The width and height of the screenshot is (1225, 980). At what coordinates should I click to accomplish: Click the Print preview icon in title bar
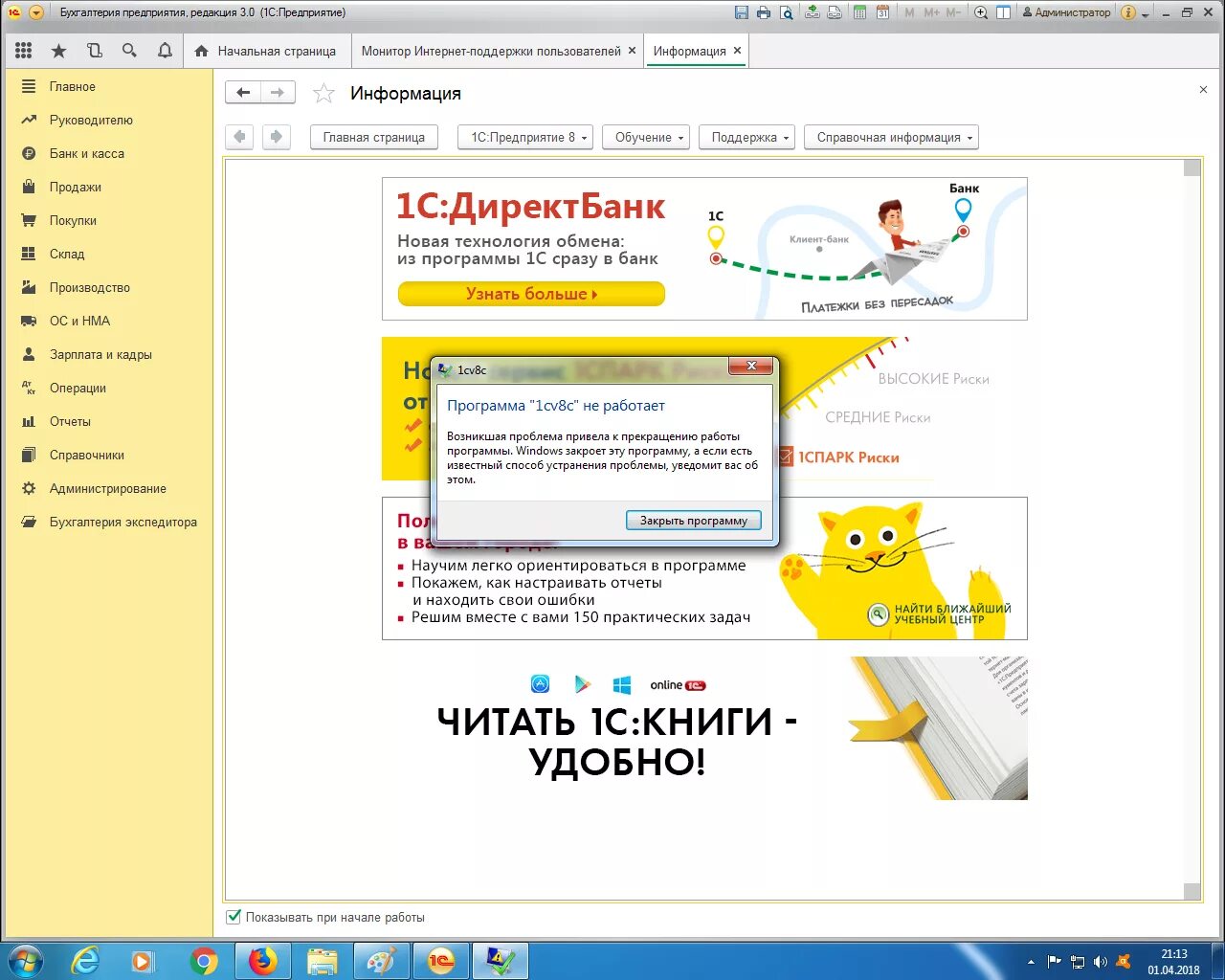click(x=786, y=12)
